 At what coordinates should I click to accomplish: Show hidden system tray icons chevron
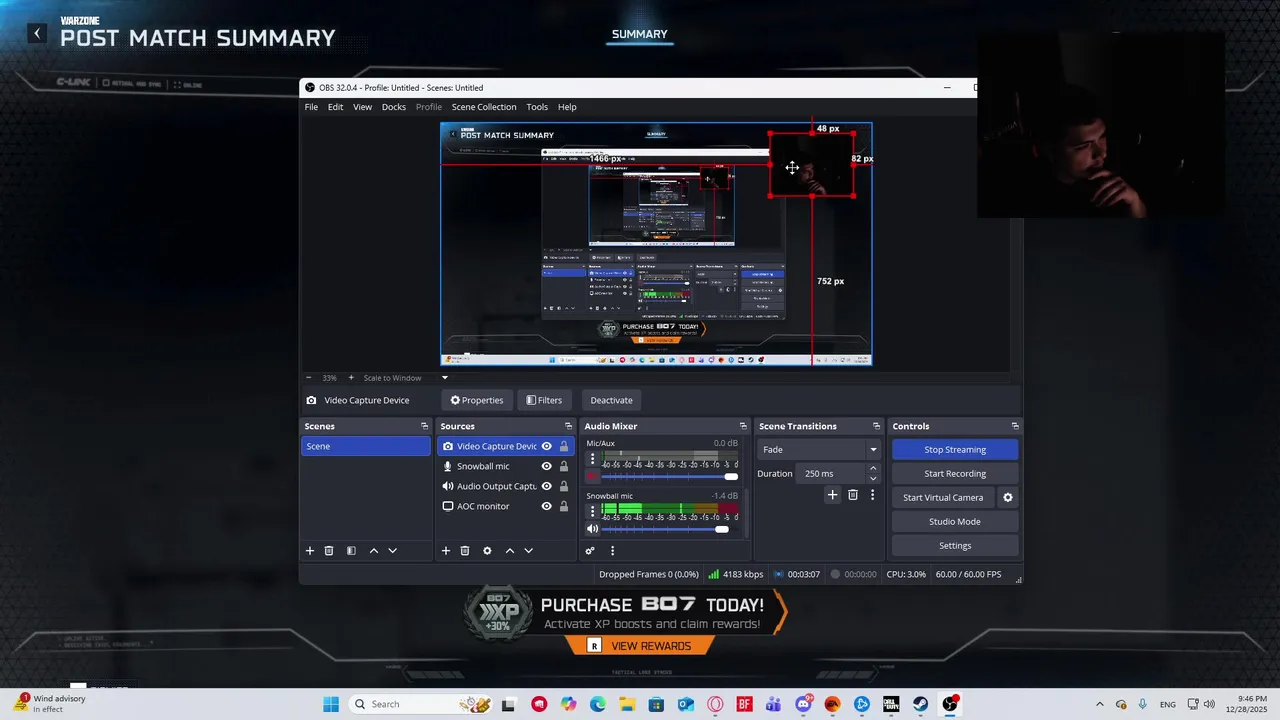pos(1099,704)
